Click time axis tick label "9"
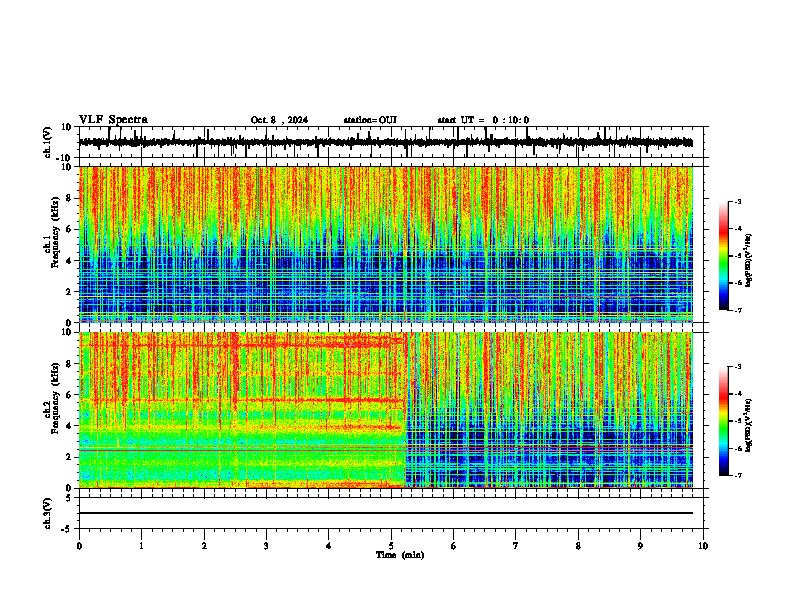The width and height of the screenshot is (792, 612). [x=640, y=546]
